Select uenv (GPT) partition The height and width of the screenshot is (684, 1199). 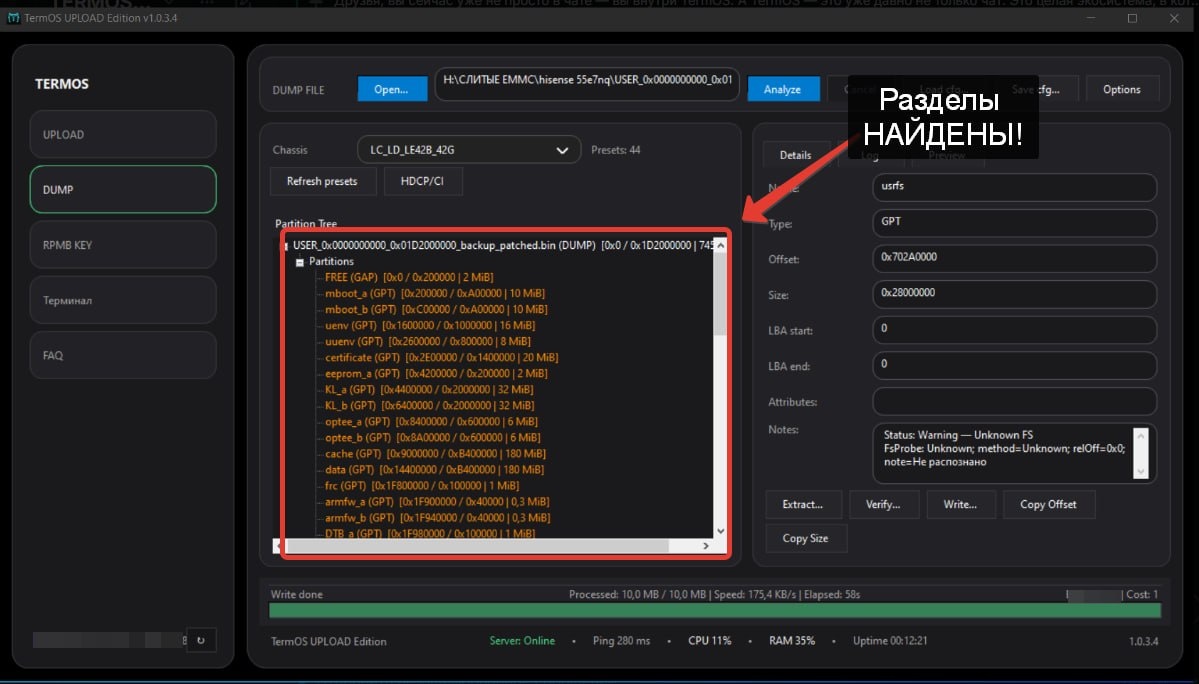pyautogui.click(x=430, y=326)
